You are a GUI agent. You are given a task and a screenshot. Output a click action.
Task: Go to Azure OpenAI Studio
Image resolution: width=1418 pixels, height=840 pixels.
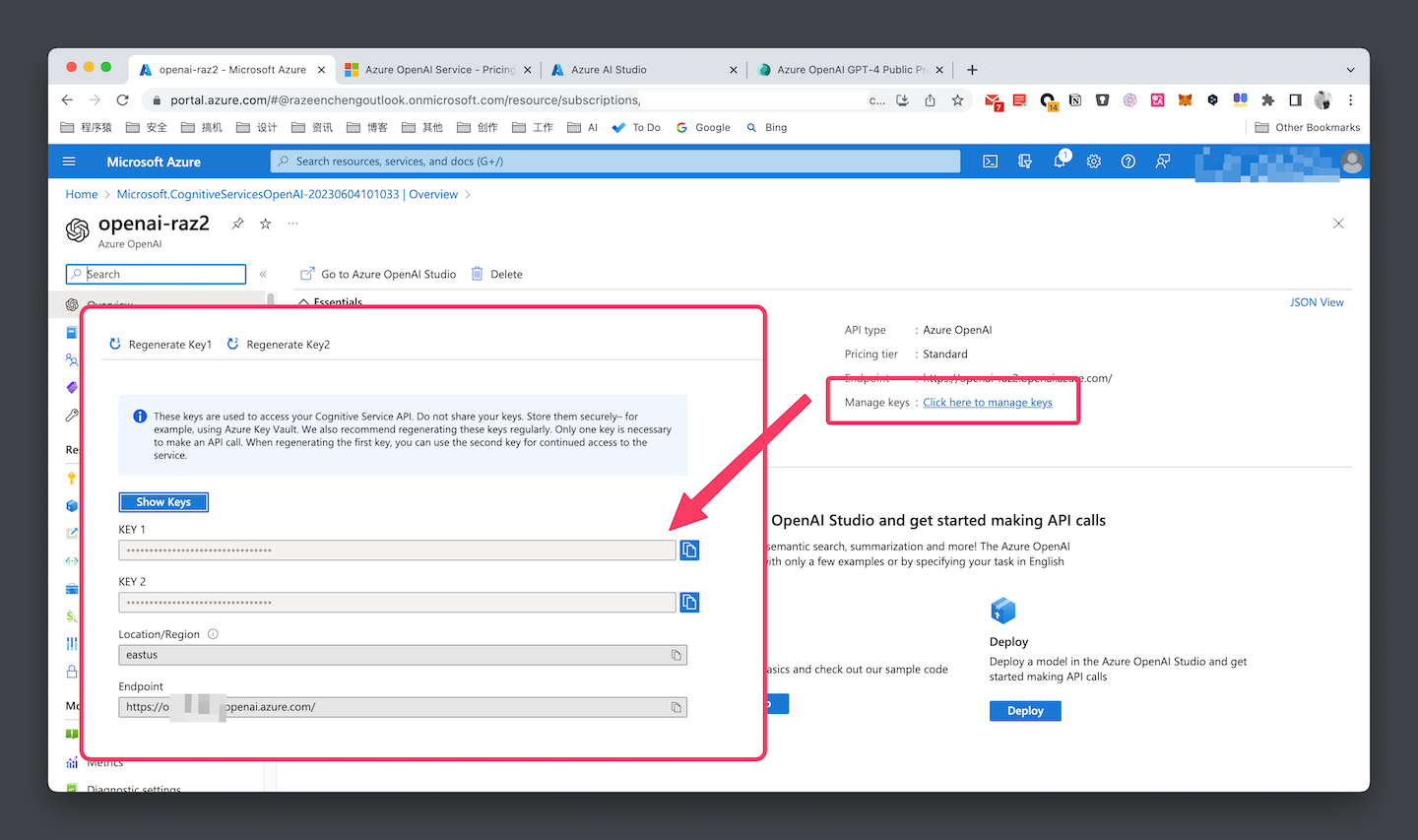(378, 274)
